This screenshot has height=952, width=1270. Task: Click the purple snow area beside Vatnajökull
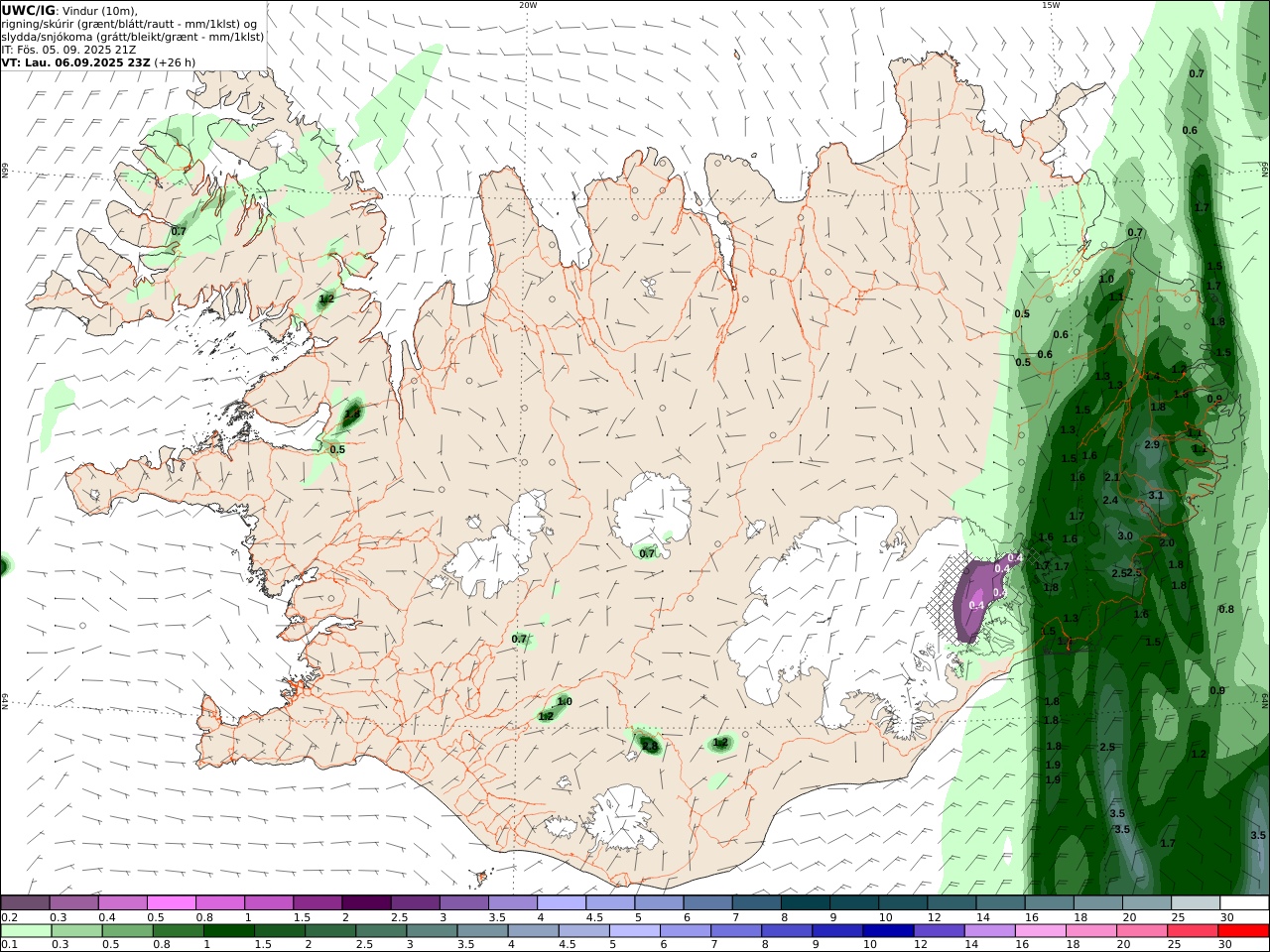click(x=980, y=598)
